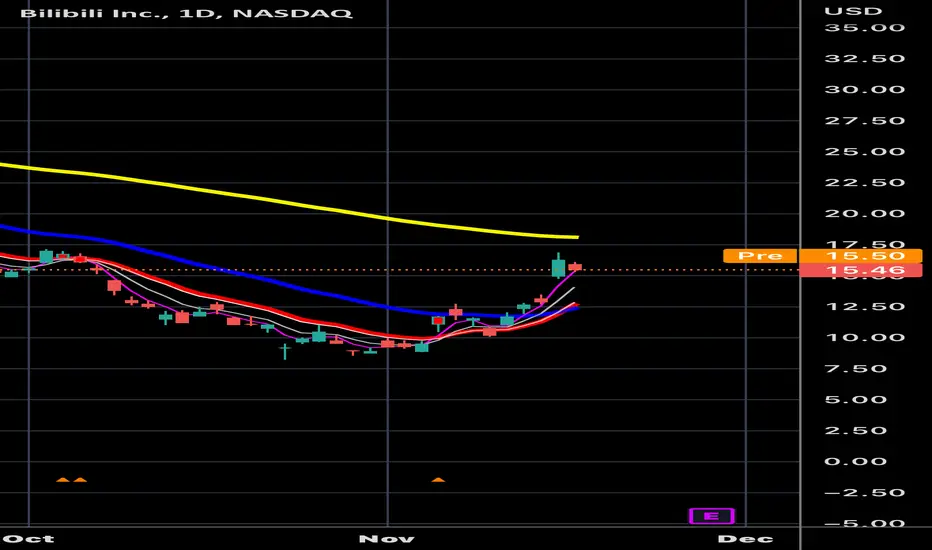The height and width of the screenshot is (550, 932).
Task: Click the 25.00 price axis label
Action: point(865,152)
